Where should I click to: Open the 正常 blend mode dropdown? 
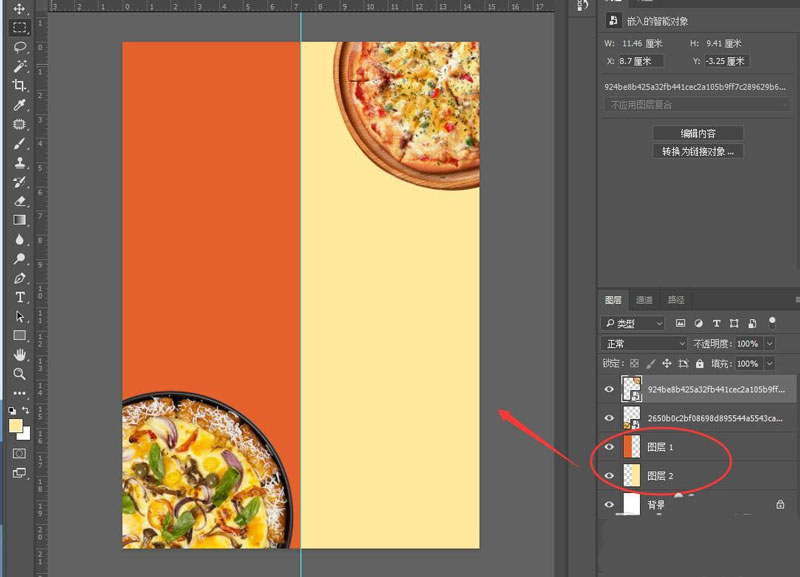pyautogui.click(x=643, y=343)
